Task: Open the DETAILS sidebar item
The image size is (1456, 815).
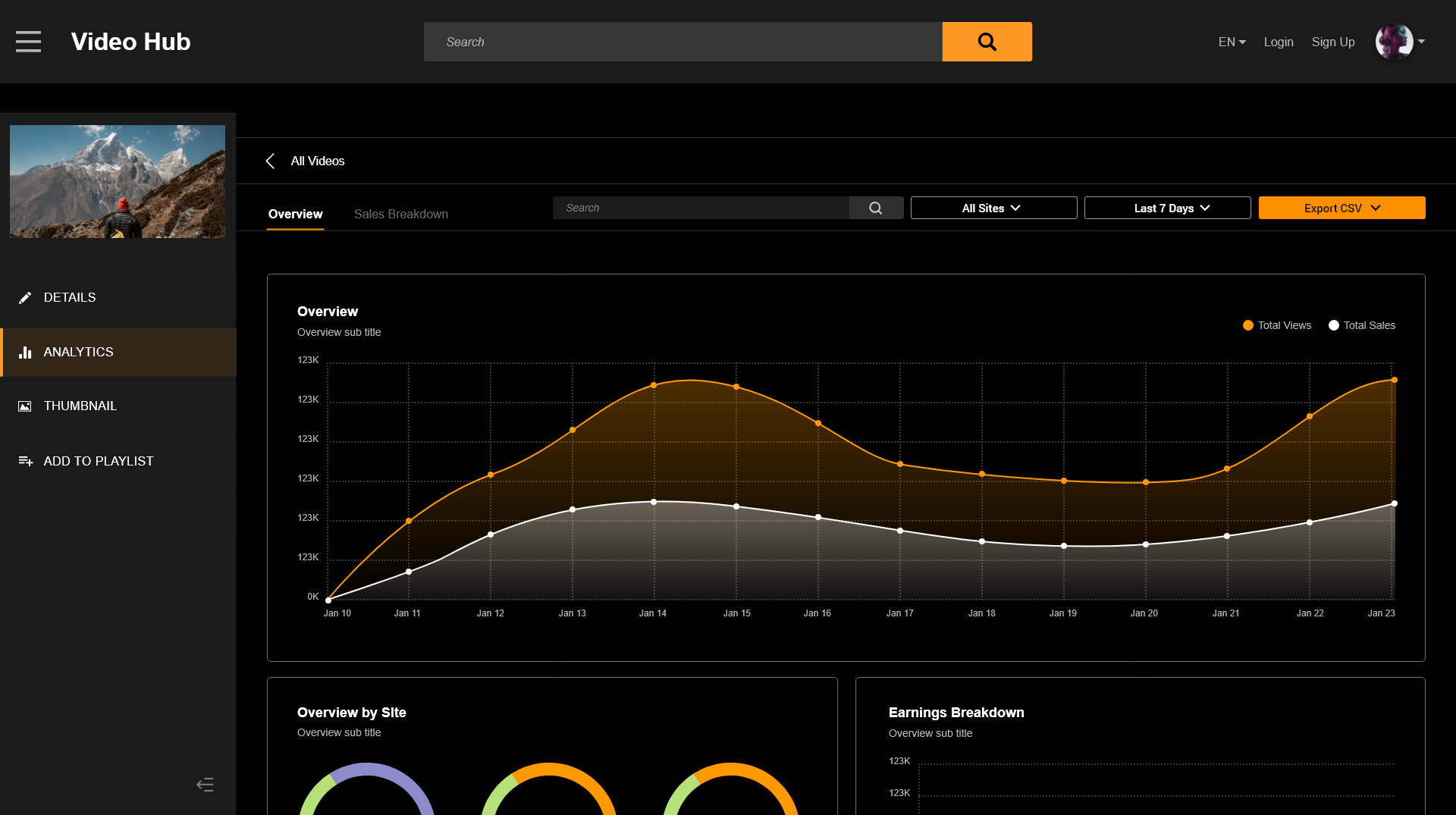Action: click(118, 297)
